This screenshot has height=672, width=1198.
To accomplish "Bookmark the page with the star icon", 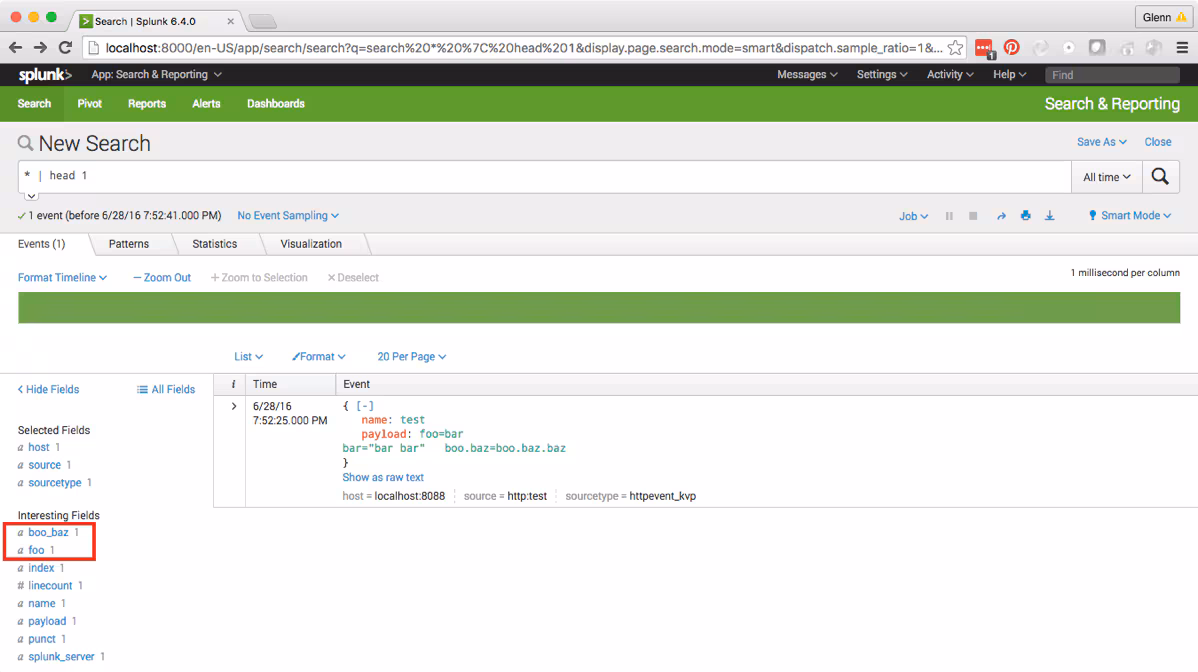I will coord(954,47).
